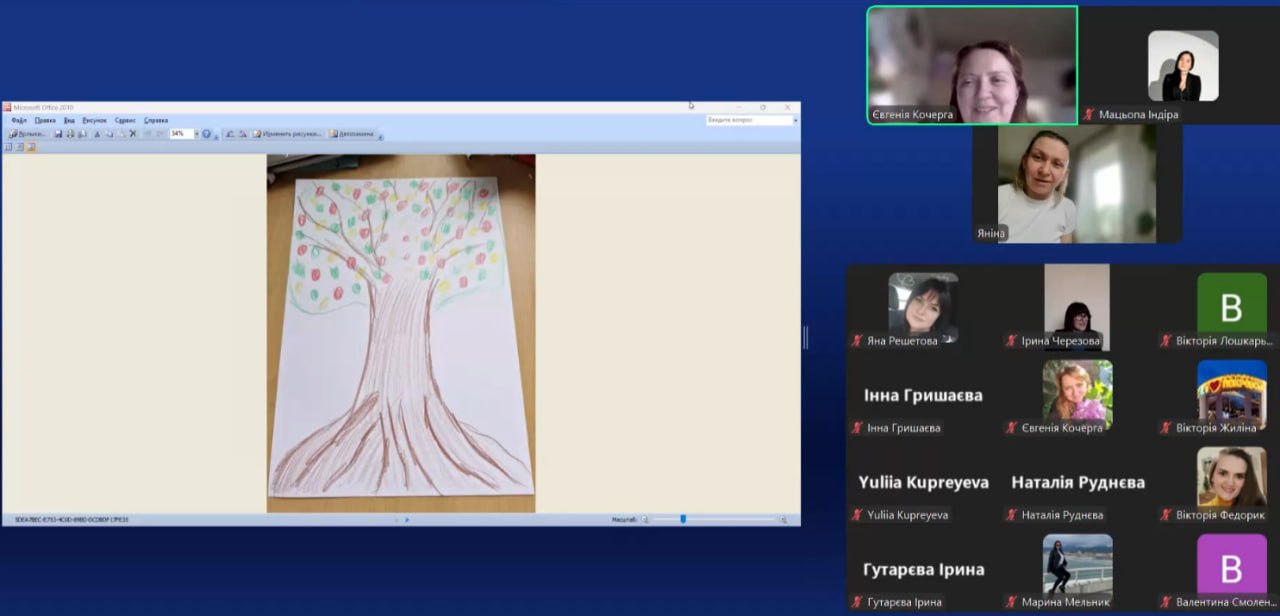Click the Print icon in the toolbar

pos(70,133)
